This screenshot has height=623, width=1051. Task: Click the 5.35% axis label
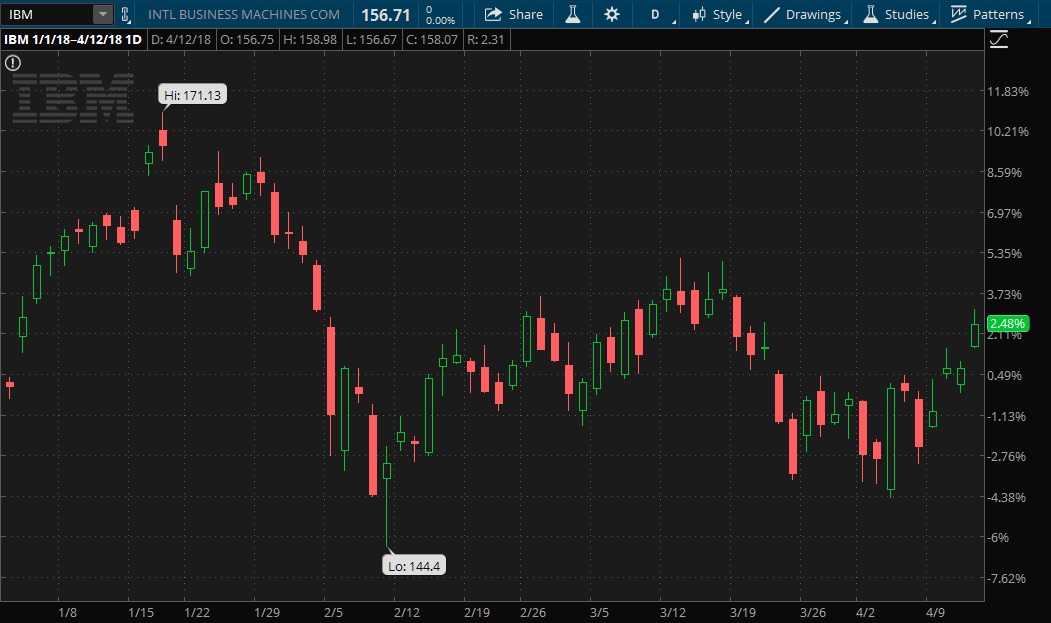coord(1004,253)
